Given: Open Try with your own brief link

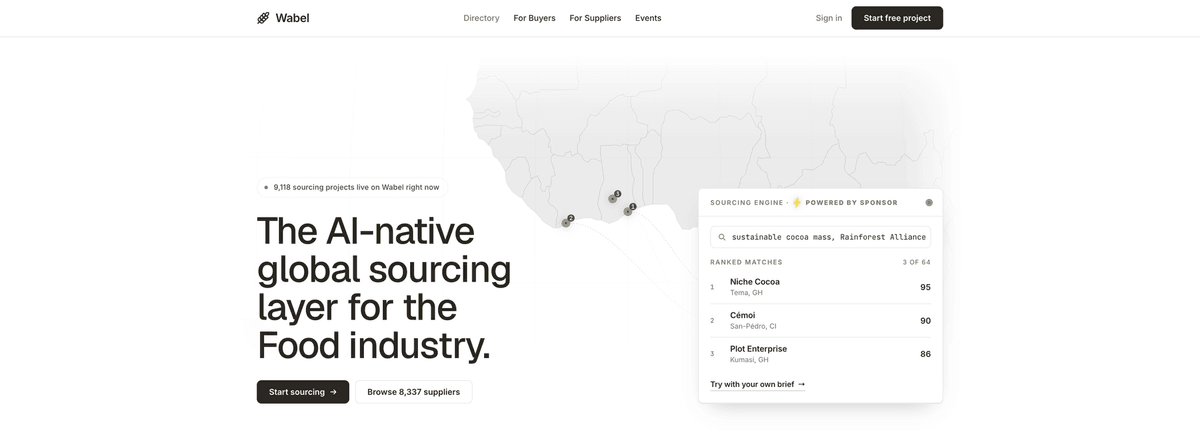Looking at the screenshot, I should (758, 384).
